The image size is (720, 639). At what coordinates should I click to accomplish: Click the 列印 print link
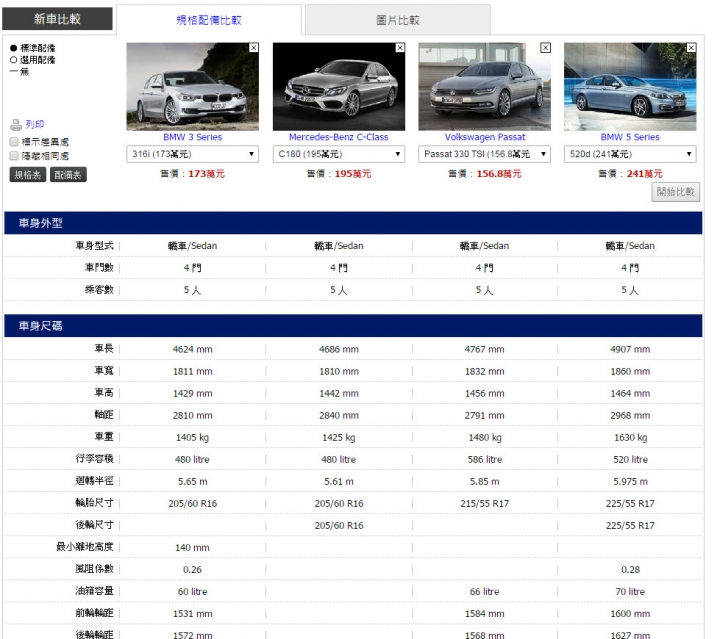click(35, 124)
